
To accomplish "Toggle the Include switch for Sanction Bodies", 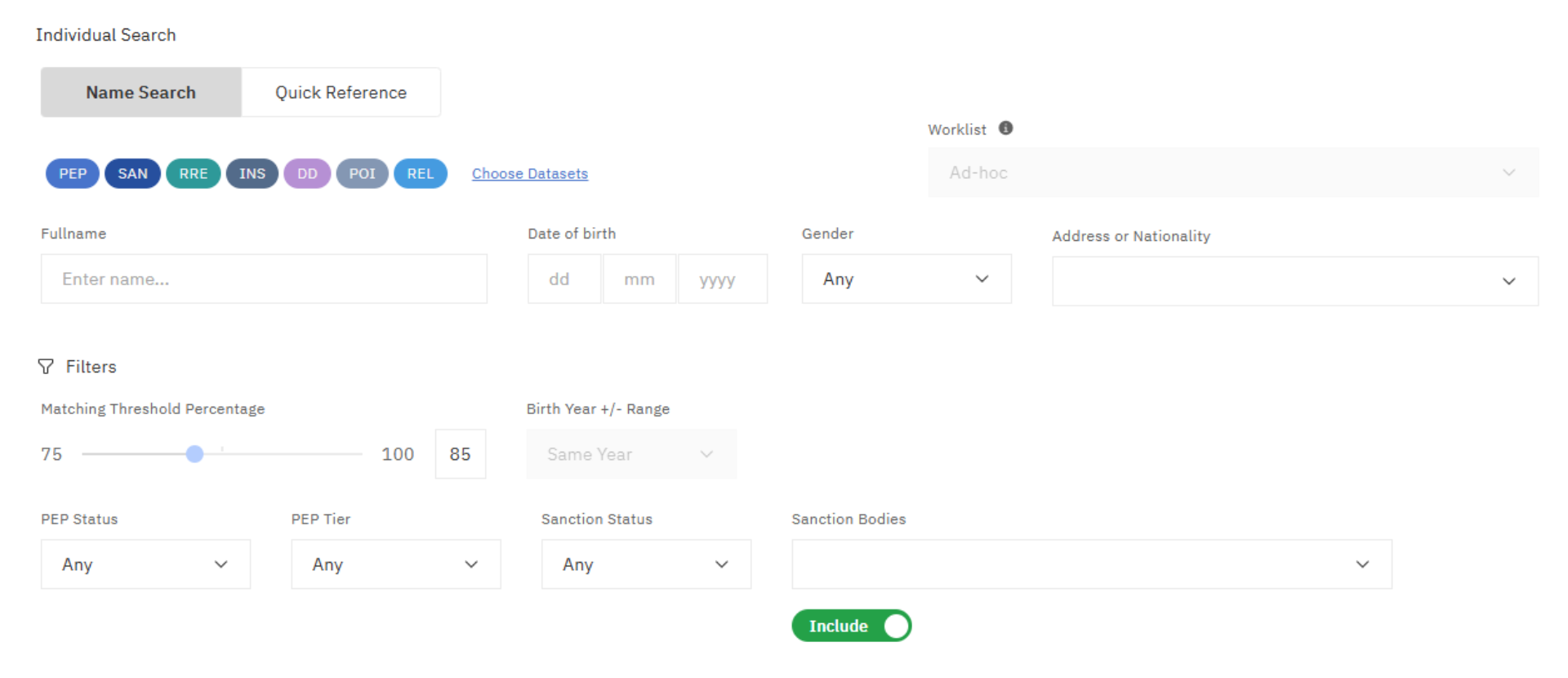I will [852, 626].
